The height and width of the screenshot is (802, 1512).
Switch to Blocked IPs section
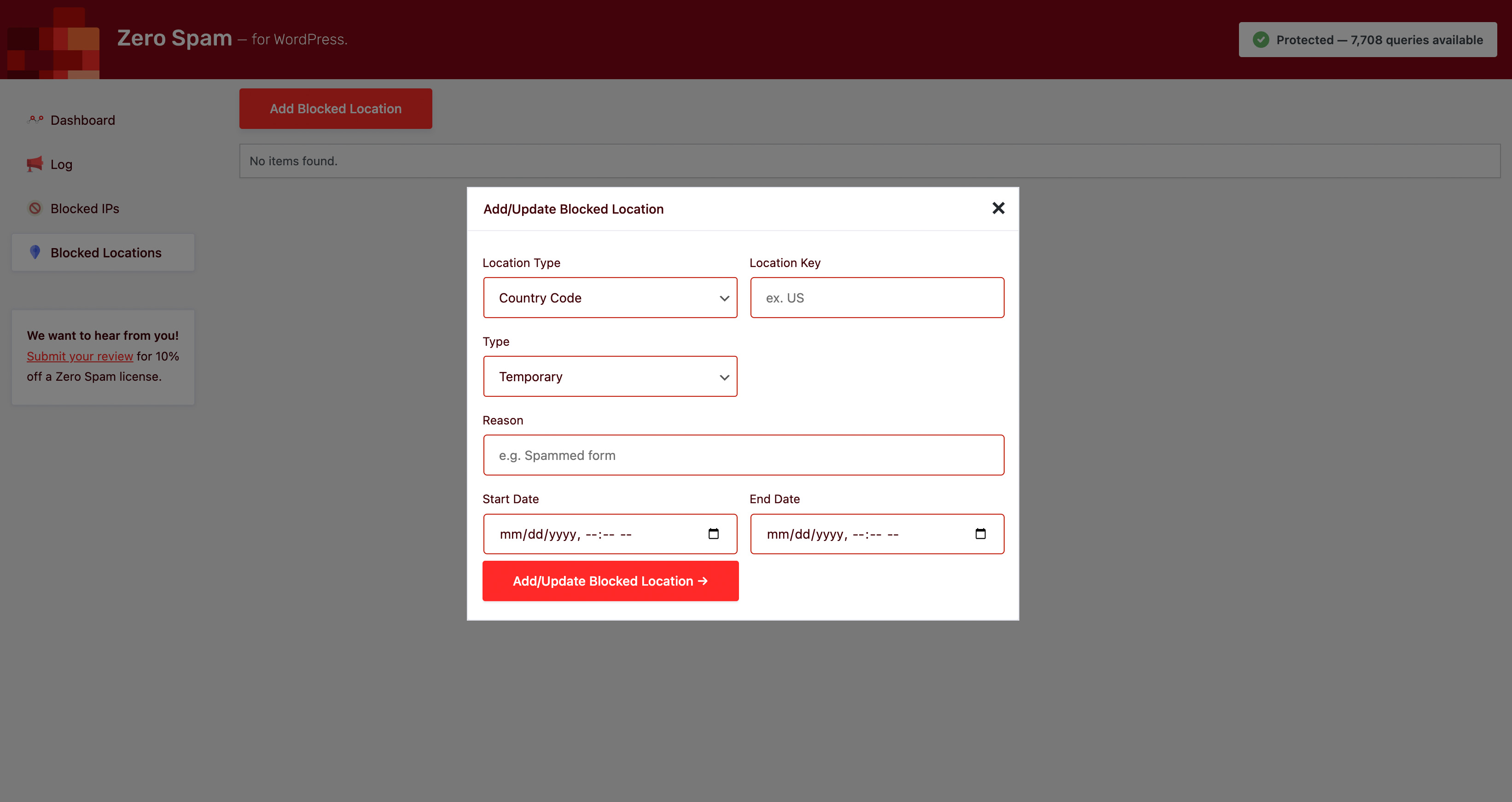[85, 208]
